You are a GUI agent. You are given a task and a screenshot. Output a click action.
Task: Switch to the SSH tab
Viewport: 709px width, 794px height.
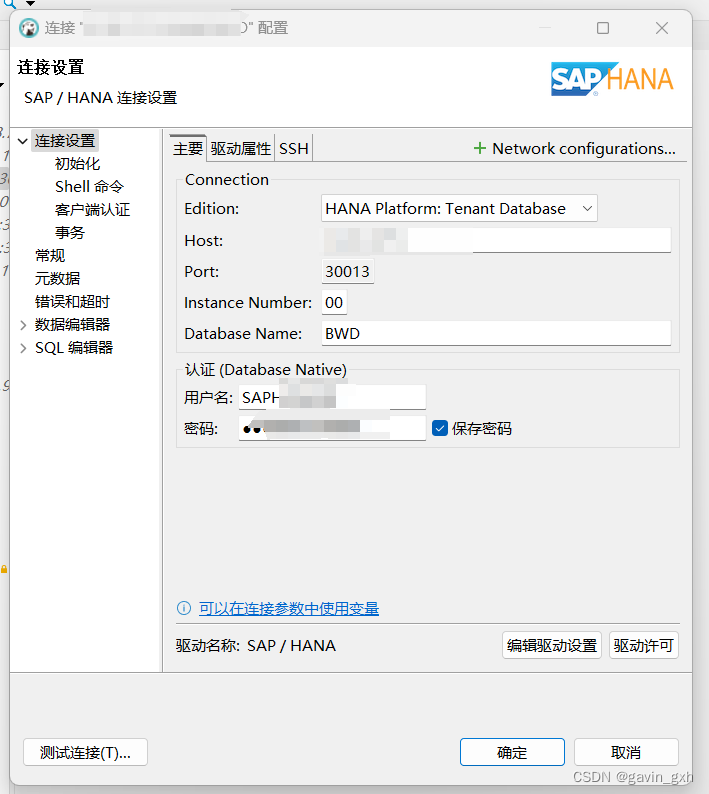pos(294,148)
